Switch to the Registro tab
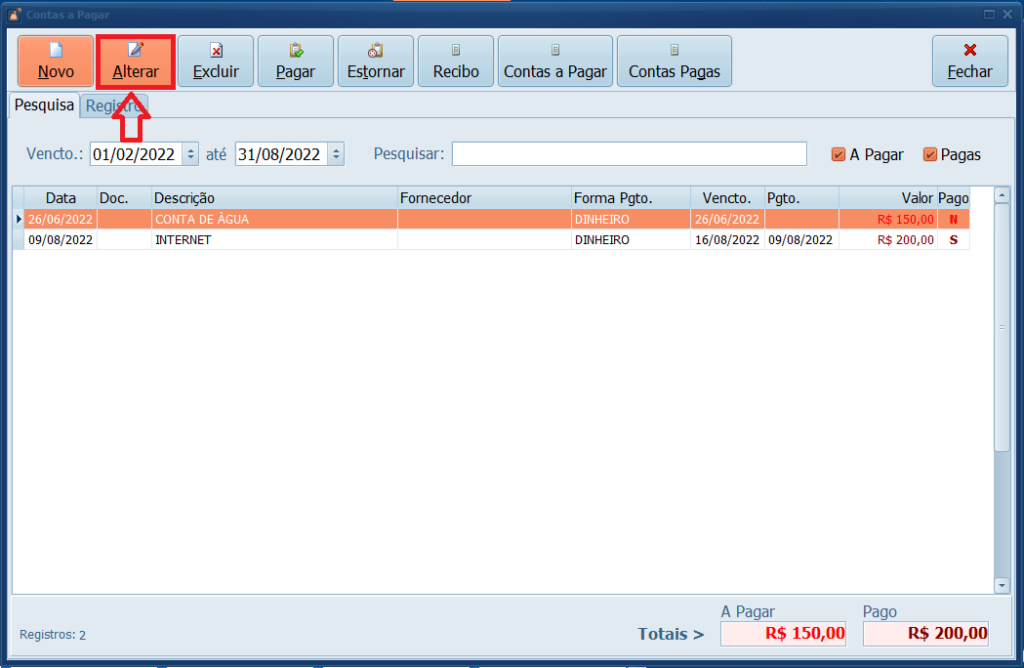 click(115, 105)
